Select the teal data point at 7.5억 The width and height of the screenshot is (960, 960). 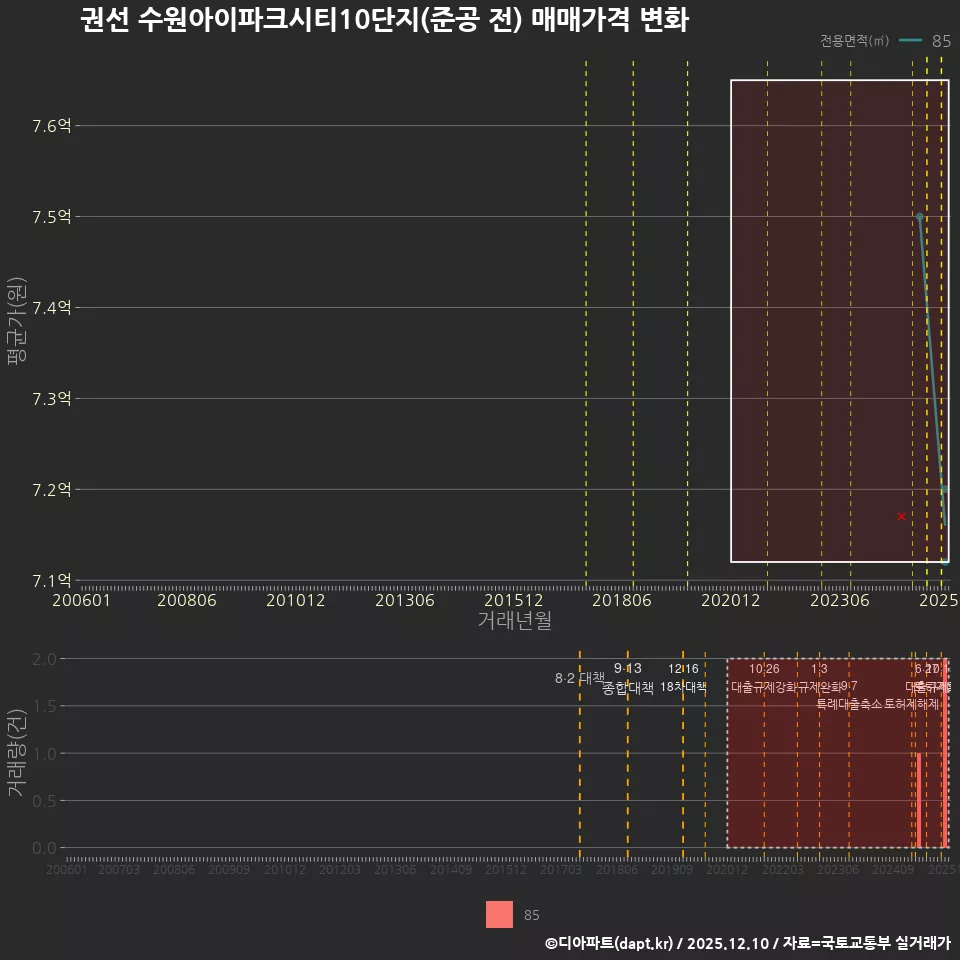coord(919,216)
